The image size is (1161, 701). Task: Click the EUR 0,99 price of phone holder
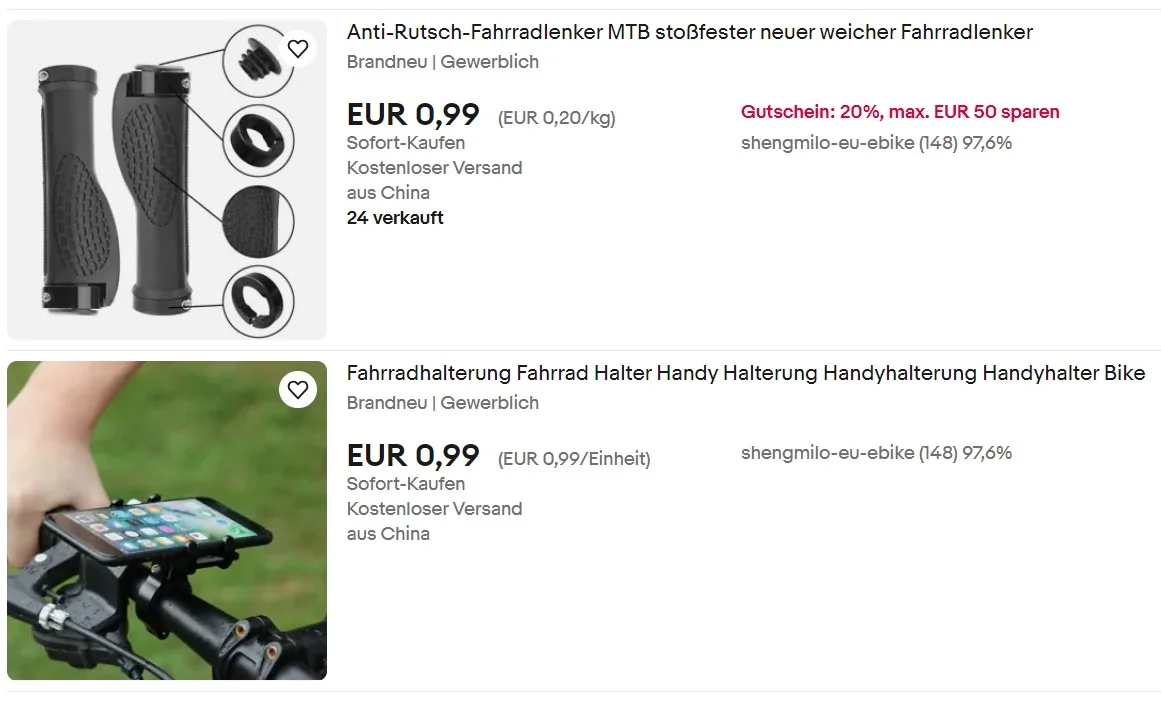point(413,455)
